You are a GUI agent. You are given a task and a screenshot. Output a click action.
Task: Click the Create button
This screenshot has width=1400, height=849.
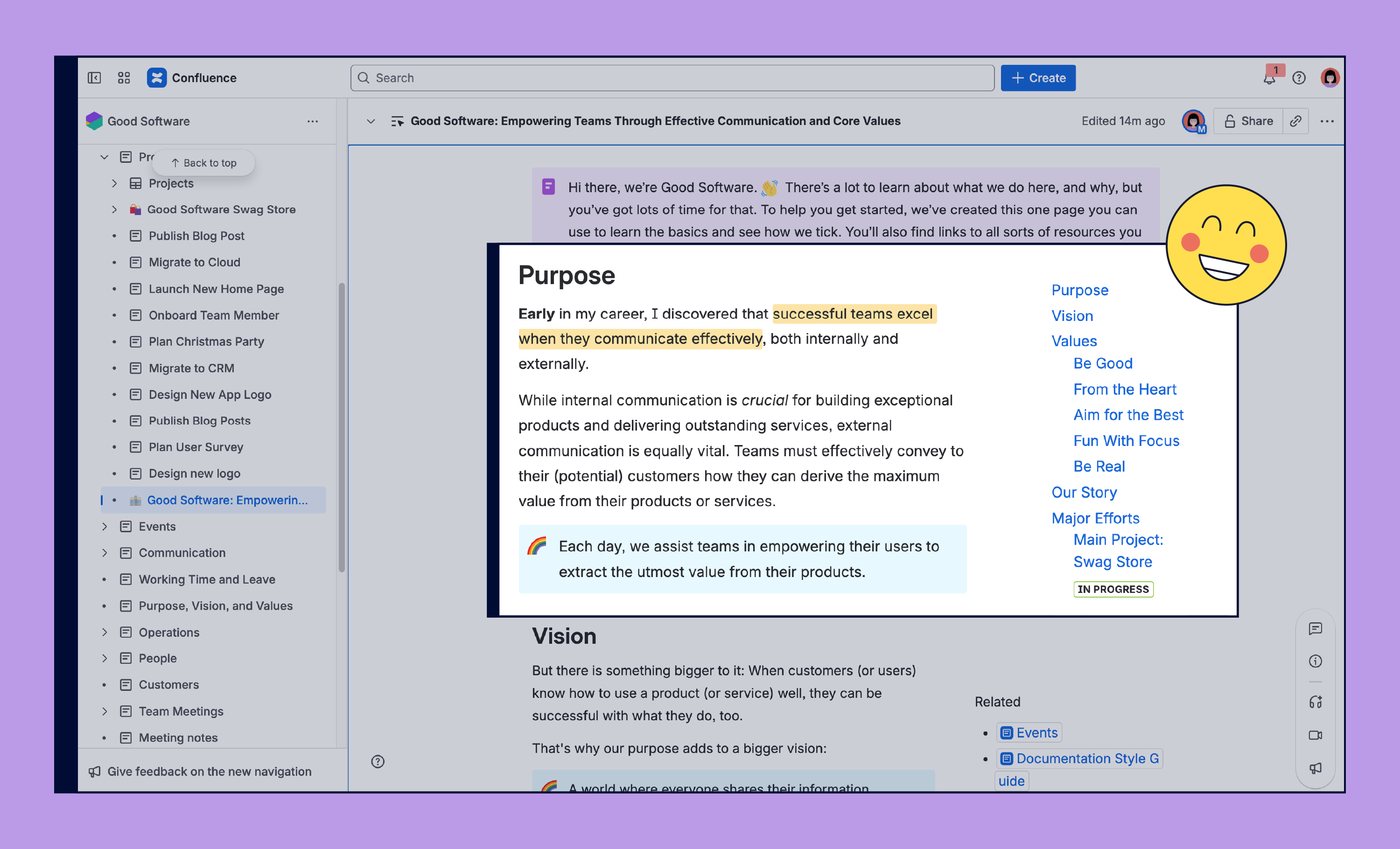pyautogui.click(x=1037, y=78)
